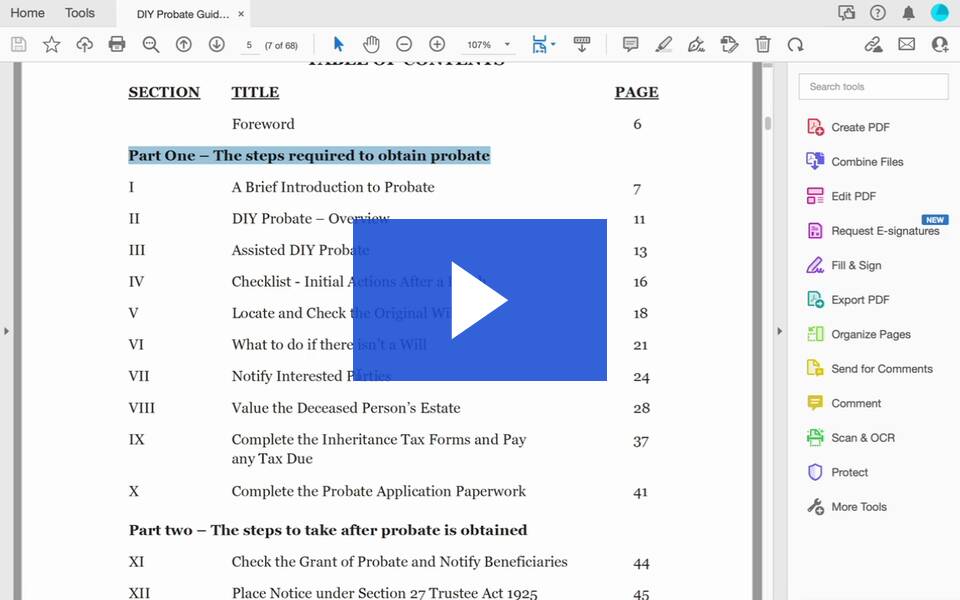The height and width of the screenshot is (600, 960).
Task: Click the scrolling mode keyboard icon
Action: tap(582, 44)
